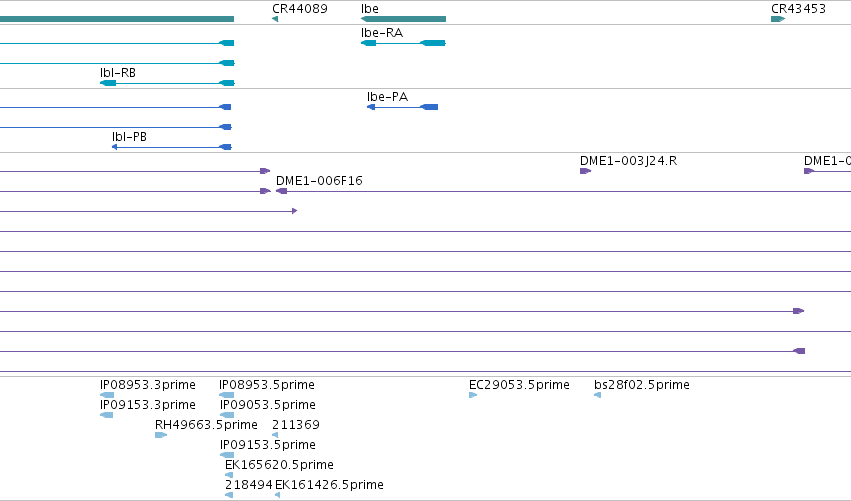Click the EK165620.5prime EST label
The height and width of the screenshot is (501, 851).
[x=280, y=465]
